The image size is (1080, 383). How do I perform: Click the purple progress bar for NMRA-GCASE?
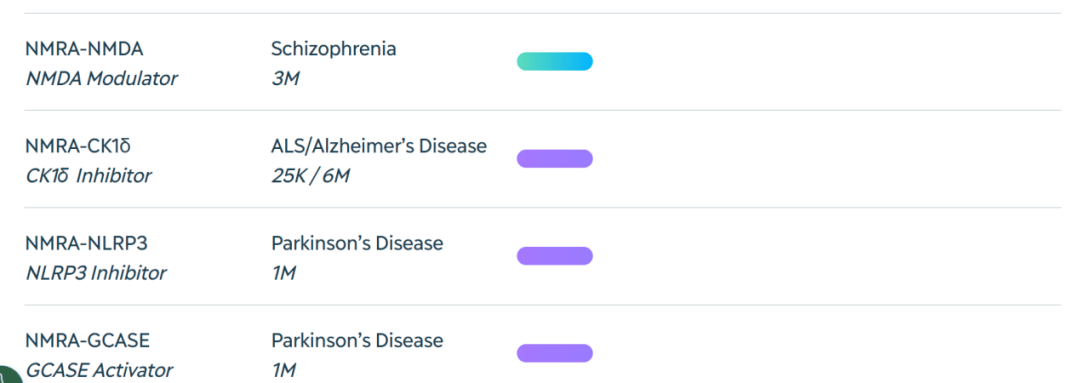[554, 353]
